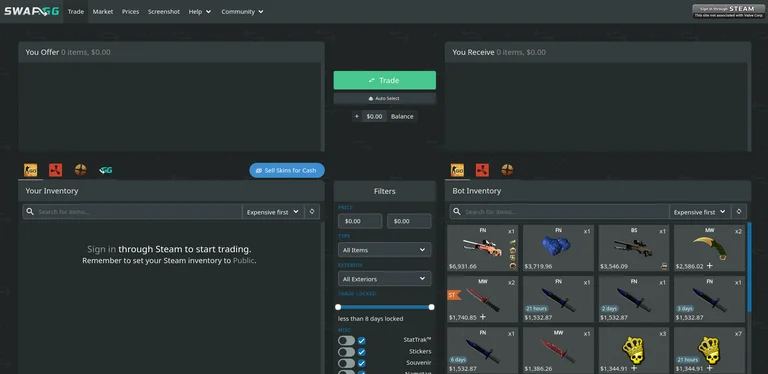Image resolution: width=768 pixels, height=374 pixels.
Task: Open the Screenshot tool page
Action: click(164, 11)
